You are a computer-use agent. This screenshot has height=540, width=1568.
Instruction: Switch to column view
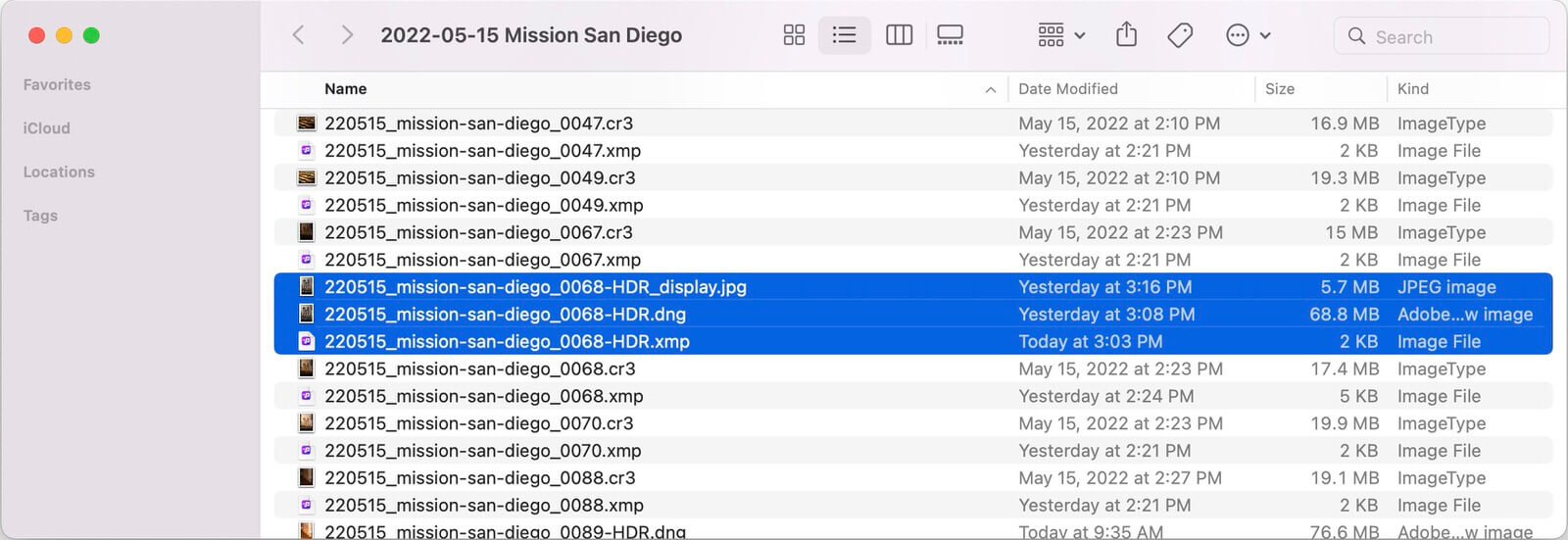pos(899,36)
